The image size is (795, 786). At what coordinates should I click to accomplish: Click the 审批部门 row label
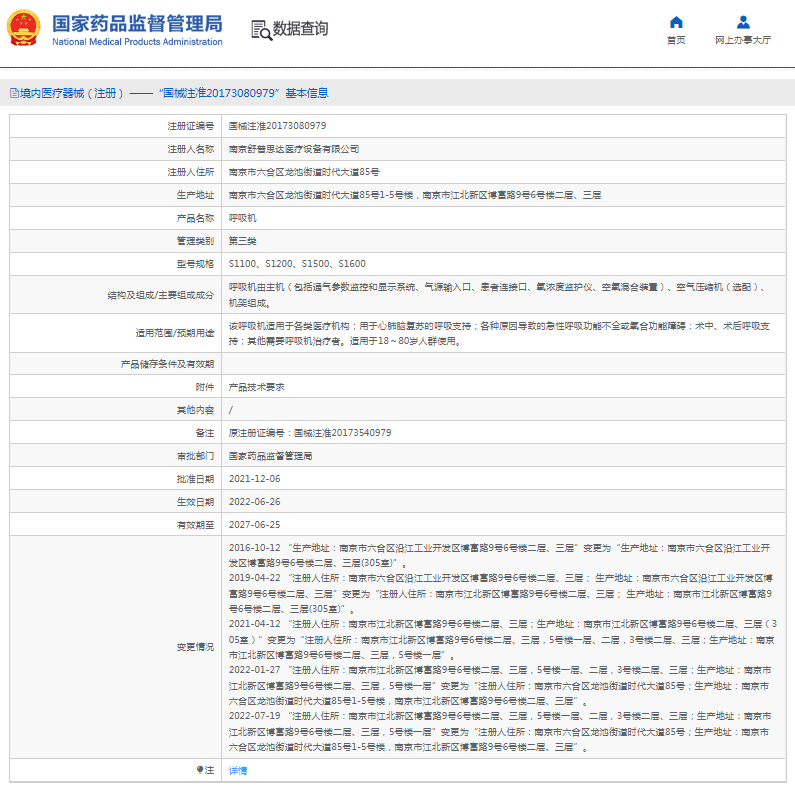195,456
